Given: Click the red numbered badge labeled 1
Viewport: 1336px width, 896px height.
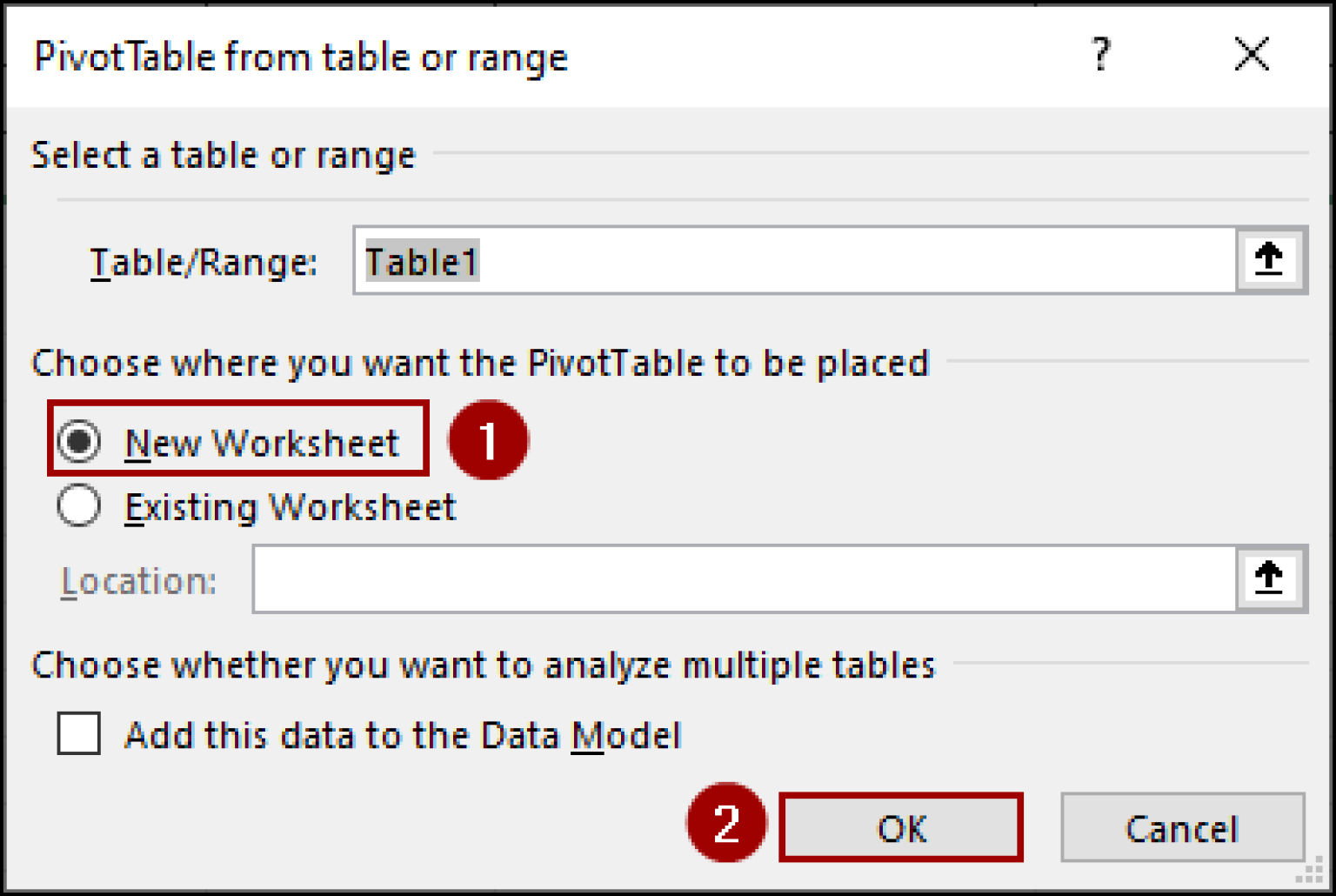Looking at the screenshot, I should point(487,440).
